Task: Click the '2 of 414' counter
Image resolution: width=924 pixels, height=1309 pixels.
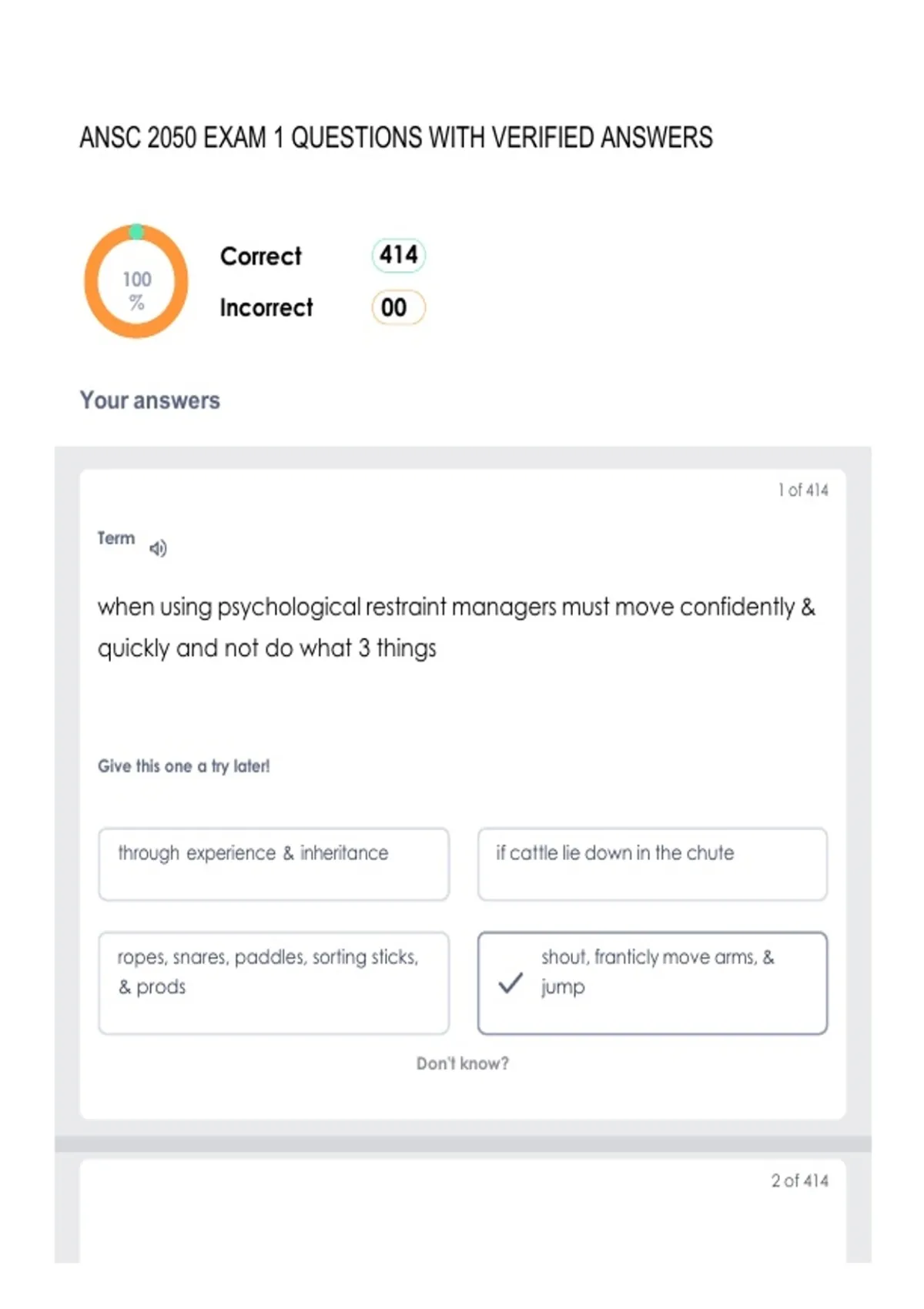Action: point(800,1180)
